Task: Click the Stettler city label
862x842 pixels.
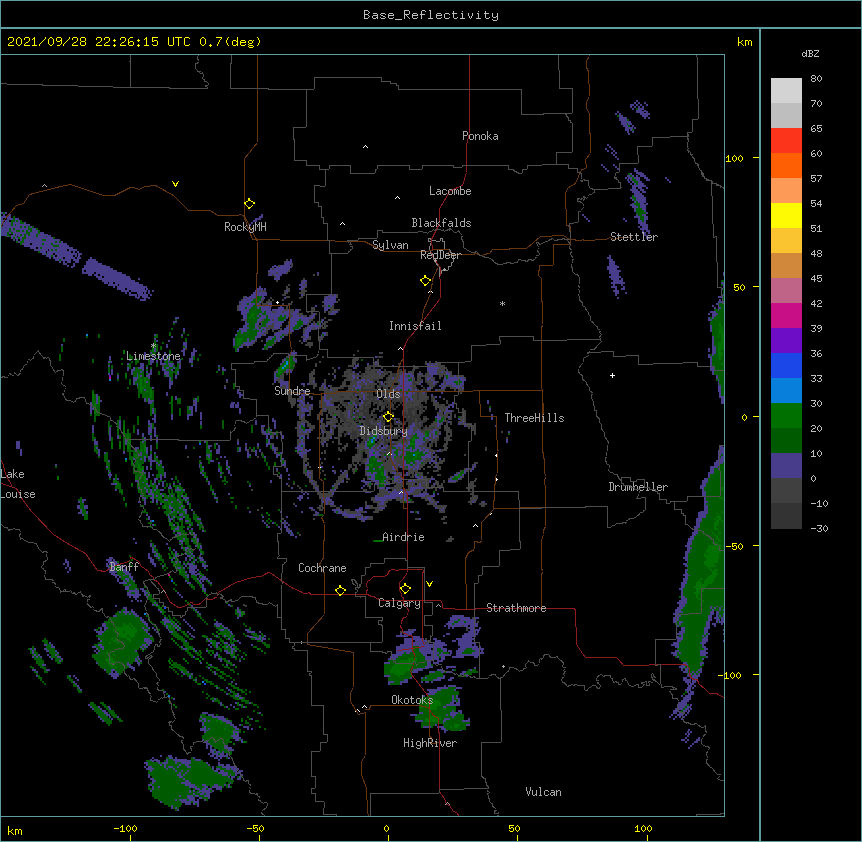Action: point(634,237)
